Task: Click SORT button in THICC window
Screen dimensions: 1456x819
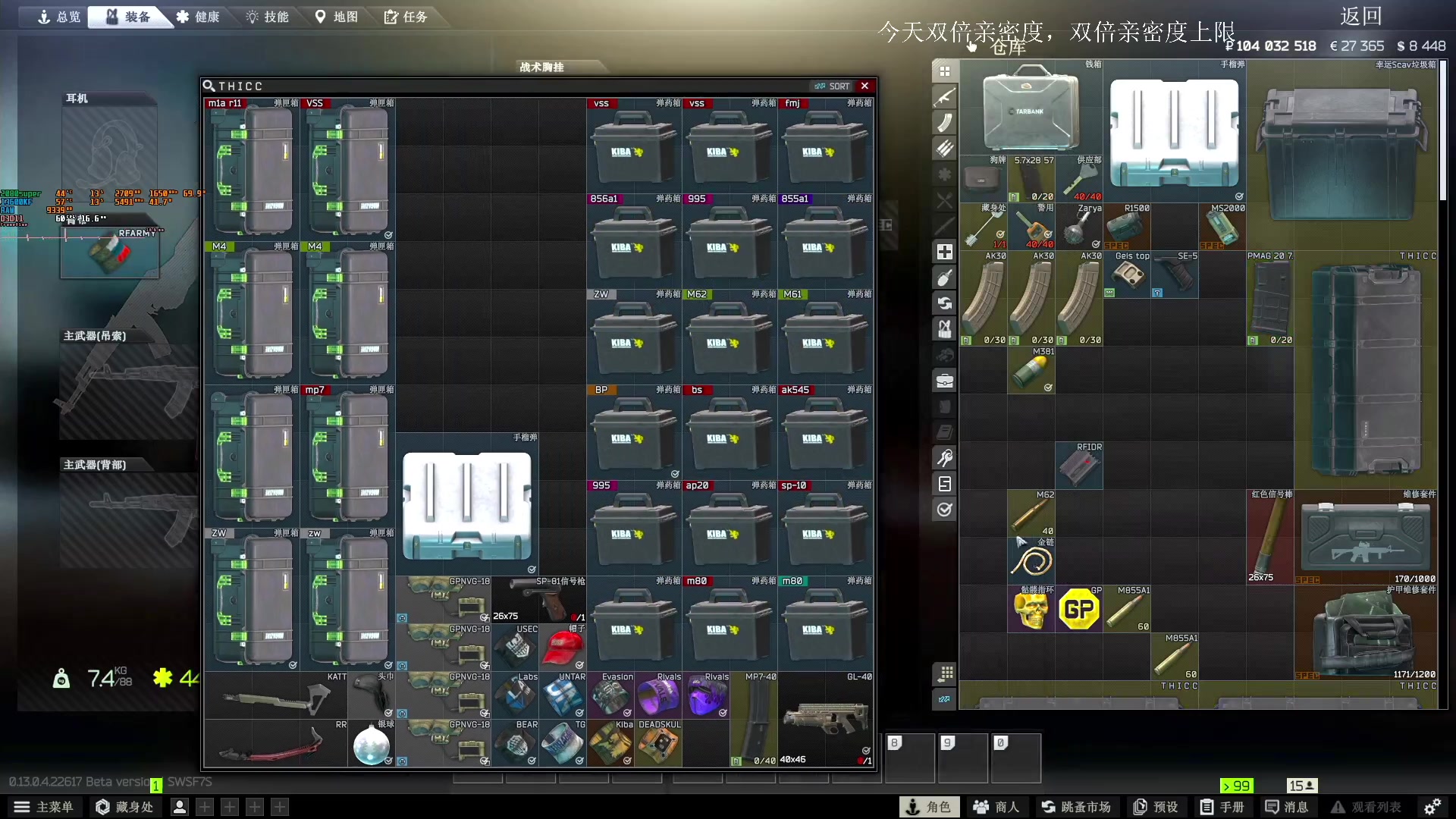Action: click(x=833, y=86)
